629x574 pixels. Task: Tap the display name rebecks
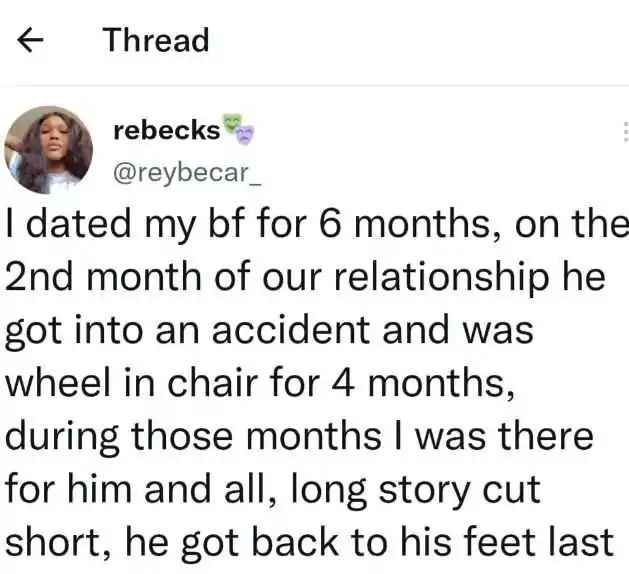(166, 130)
